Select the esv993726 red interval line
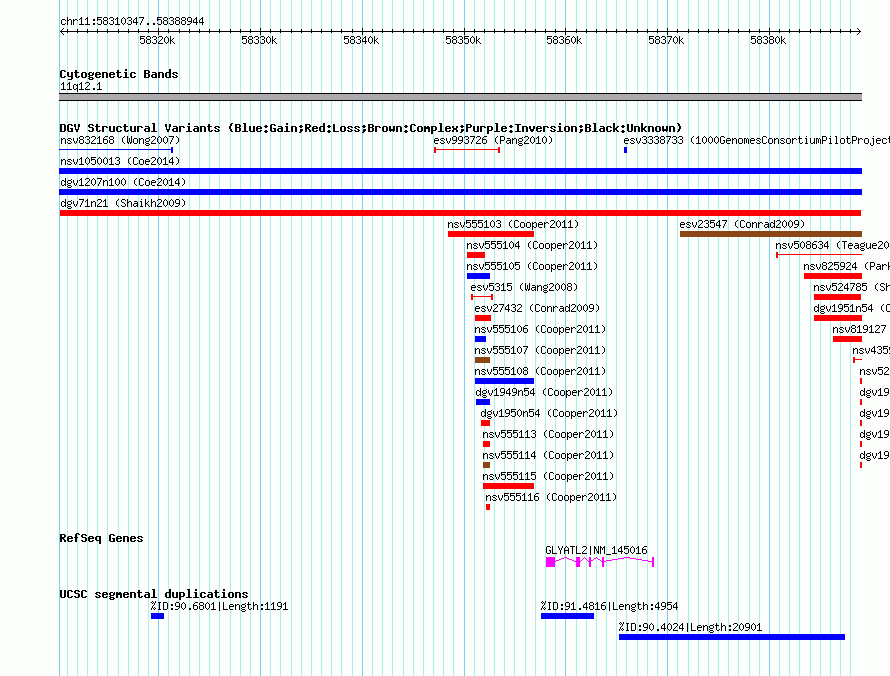 [x=466, y=150]
